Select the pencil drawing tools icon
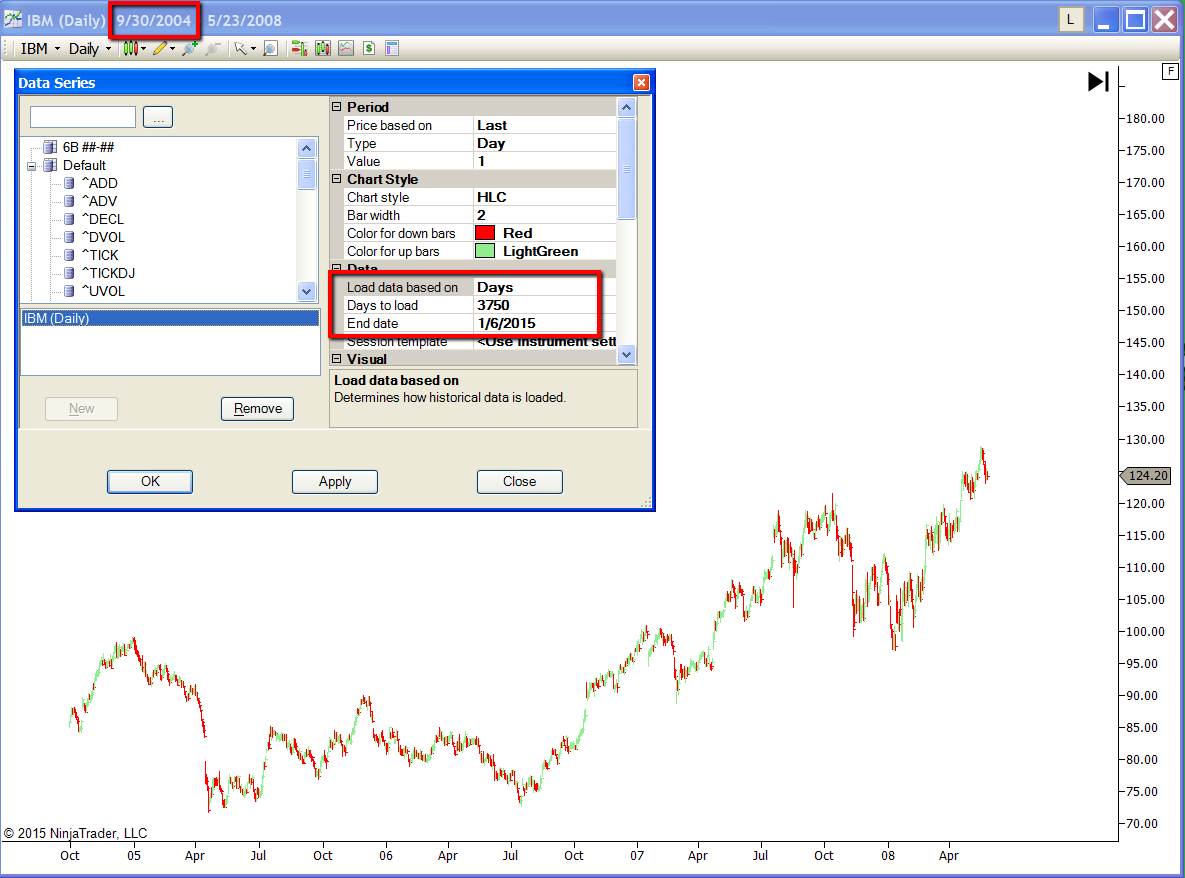 coord(159,48)
